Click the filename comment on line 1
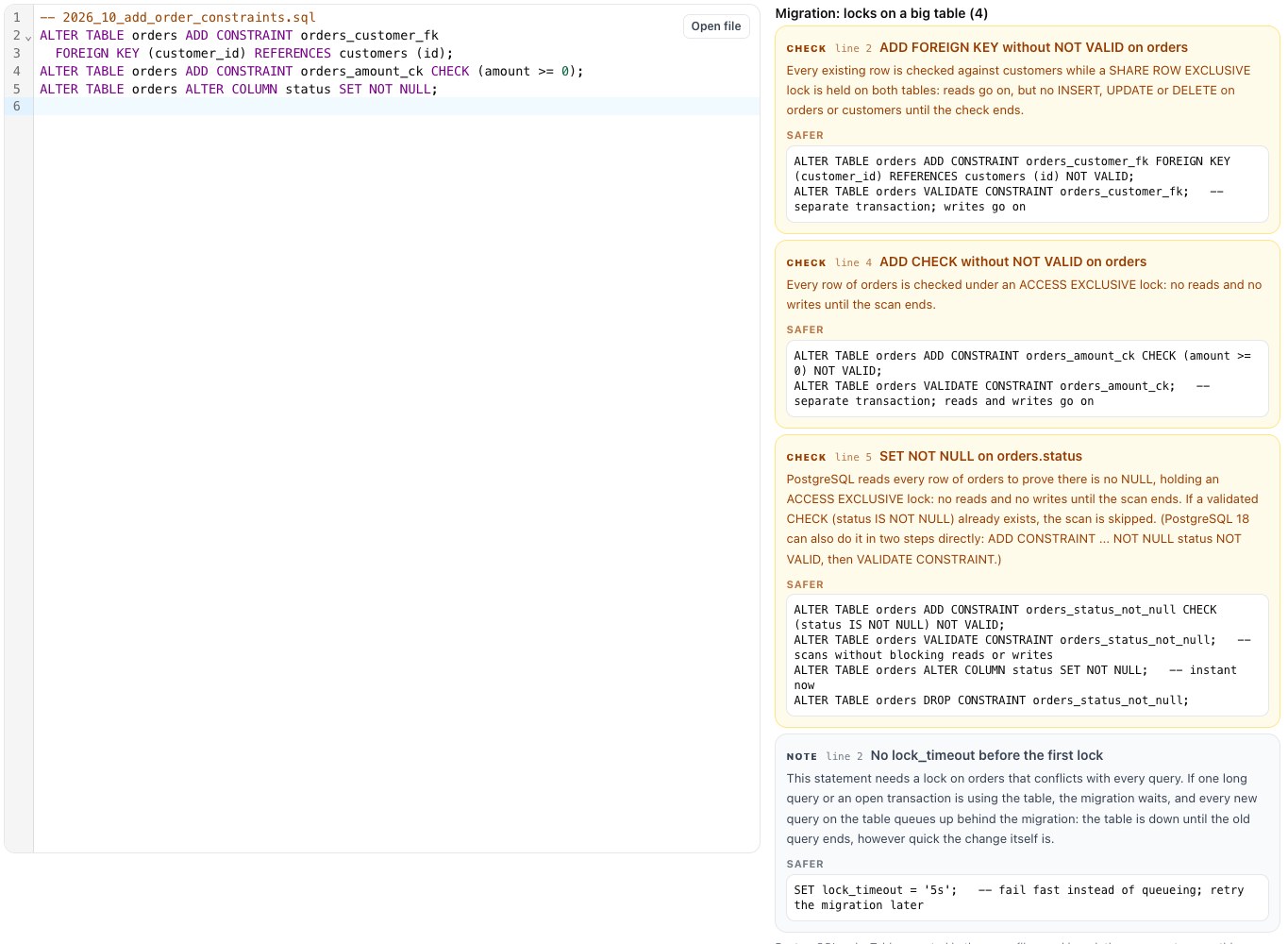1288x944 pixels. (x=177, y=18)
